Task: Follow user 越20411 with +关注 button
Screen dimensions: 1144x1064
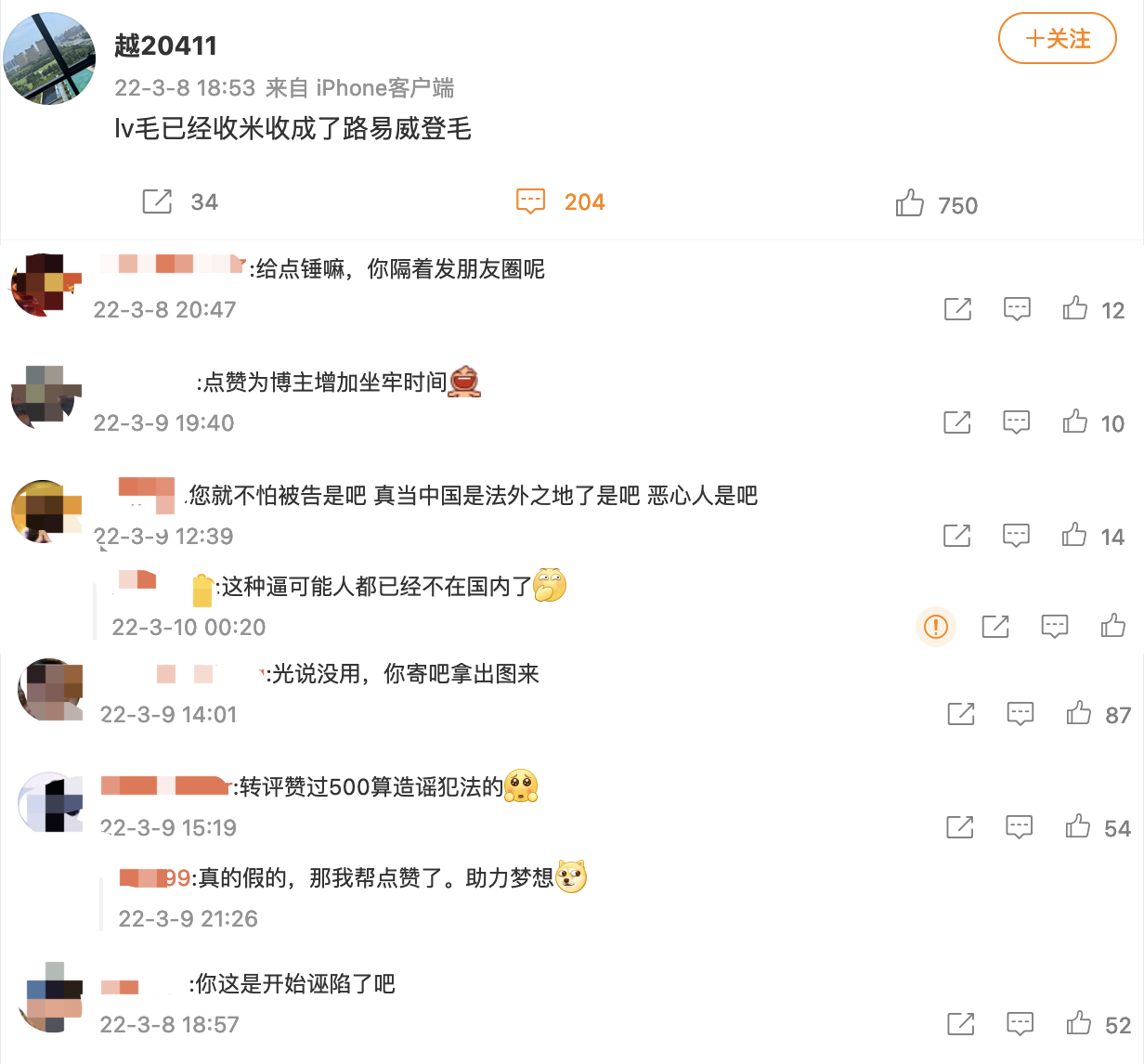Action: click(1057, 38)
